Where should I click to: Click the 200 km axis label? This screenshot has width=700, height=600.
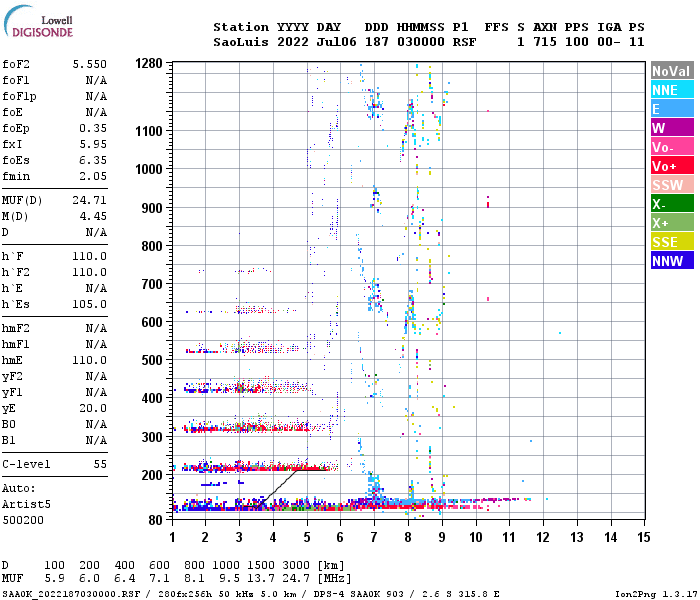click(x=152, y=475)
